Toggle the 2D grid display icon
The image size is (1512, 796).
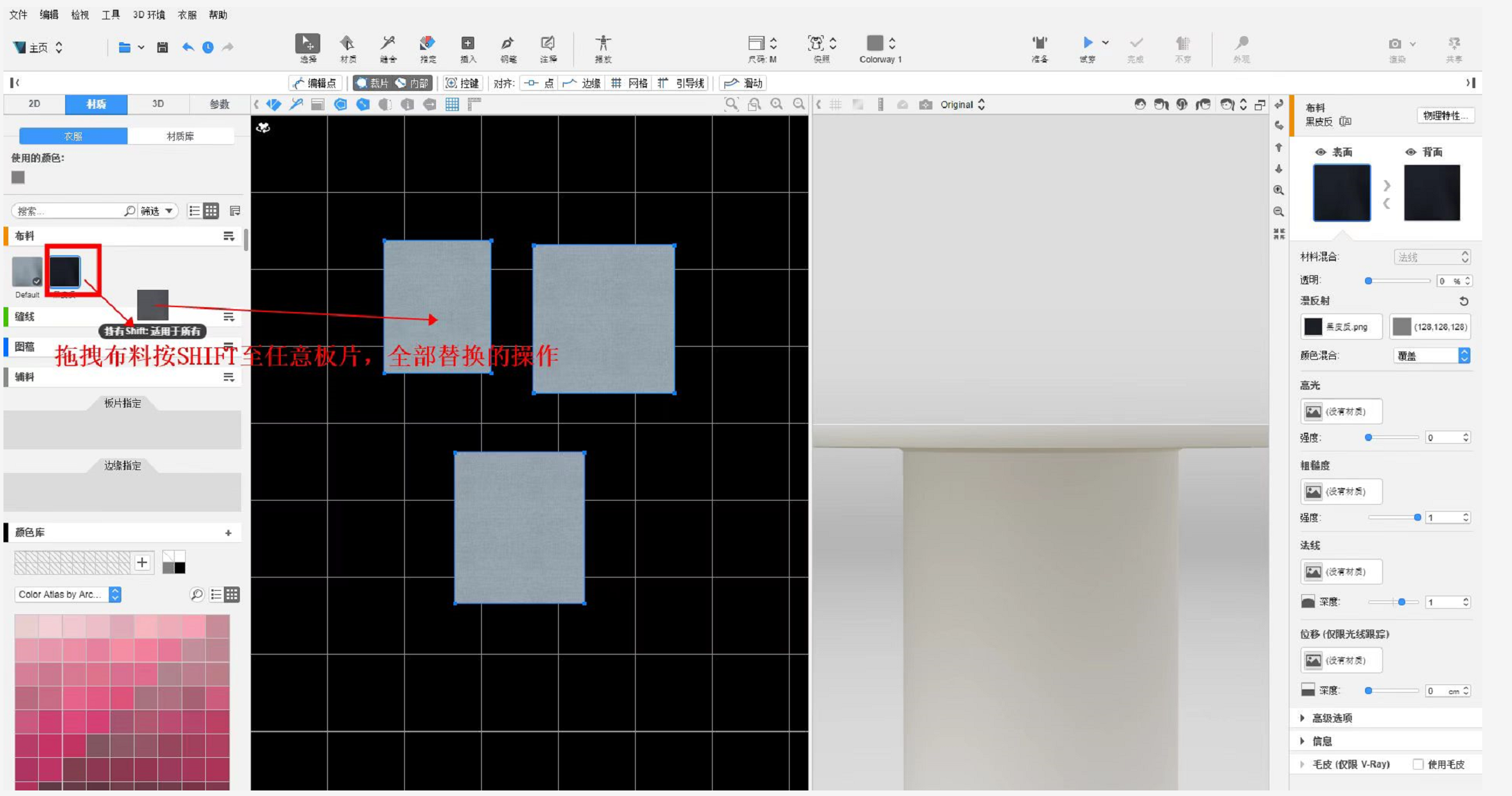pos(452,104)
